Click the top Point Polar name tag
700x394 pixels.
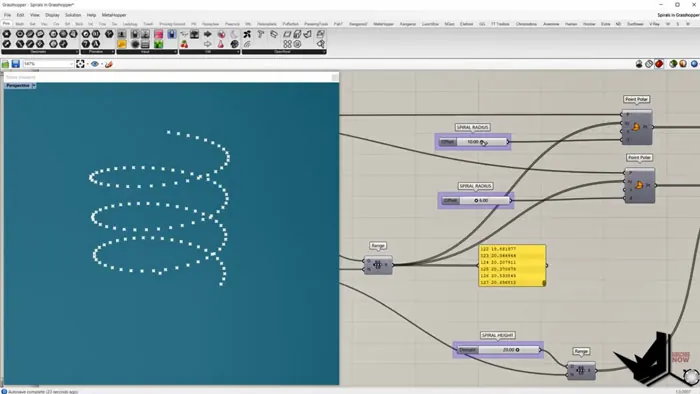[x=637, y=99]
